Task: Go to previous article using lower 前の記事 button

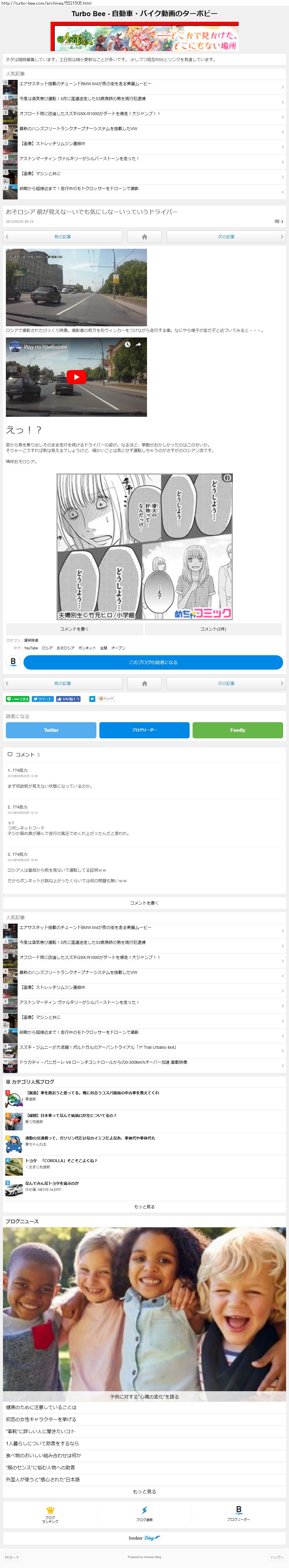Action: pos(63,684)
